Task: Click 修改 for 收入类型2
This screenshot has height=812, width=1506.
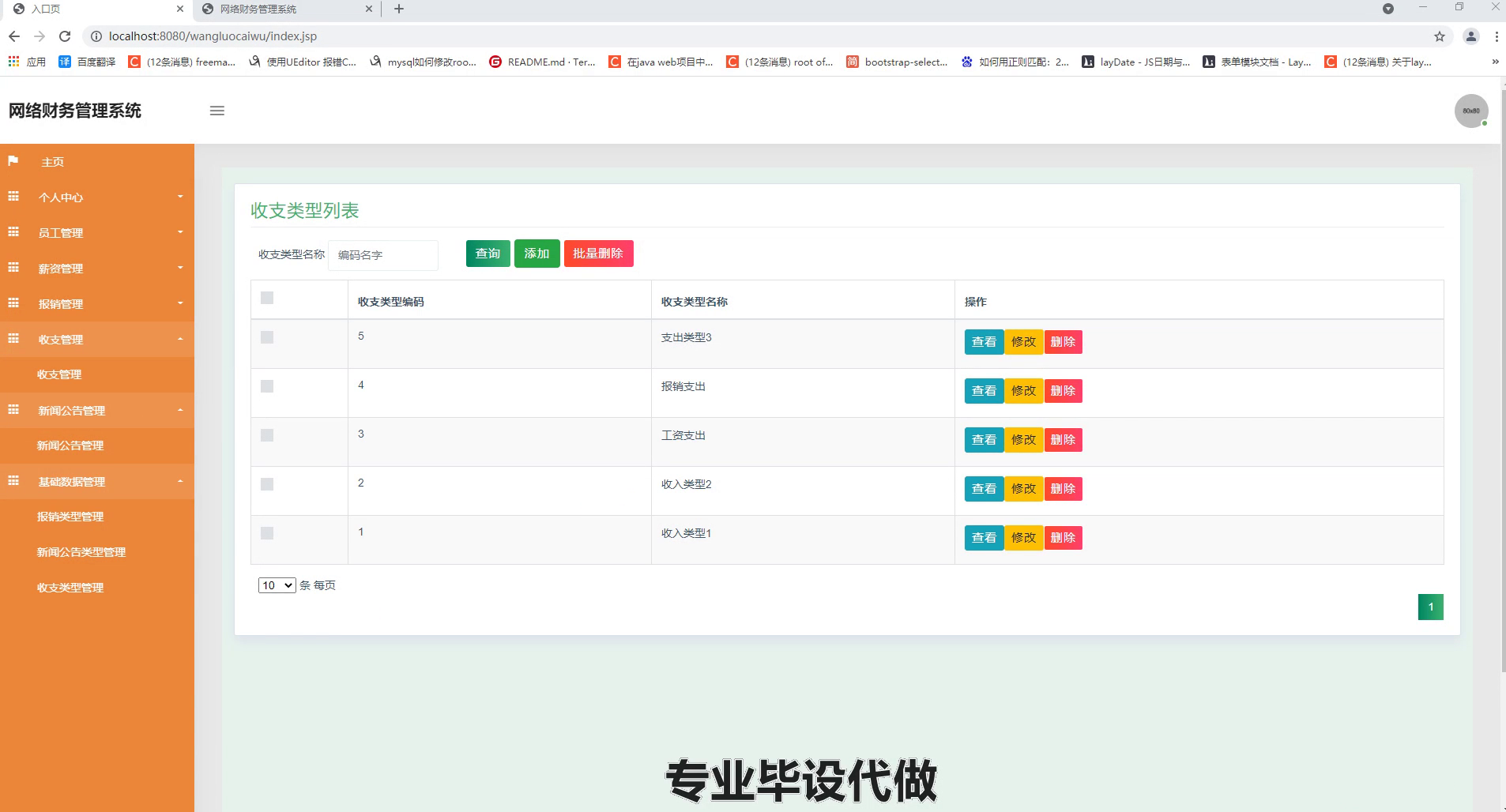Action: coord(1023,489)
